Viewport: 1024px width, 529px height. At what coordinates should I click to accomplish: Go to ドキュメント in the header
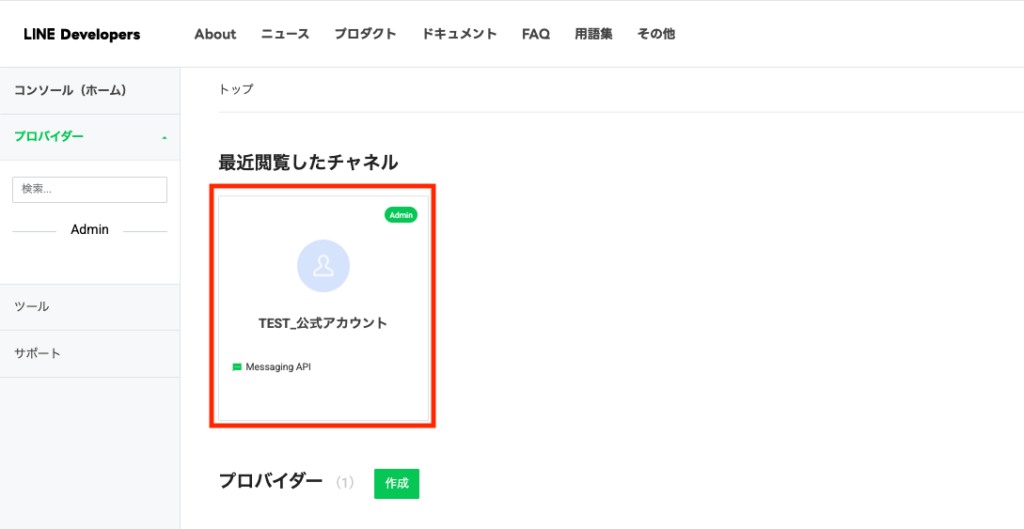[x=459, y=34]
